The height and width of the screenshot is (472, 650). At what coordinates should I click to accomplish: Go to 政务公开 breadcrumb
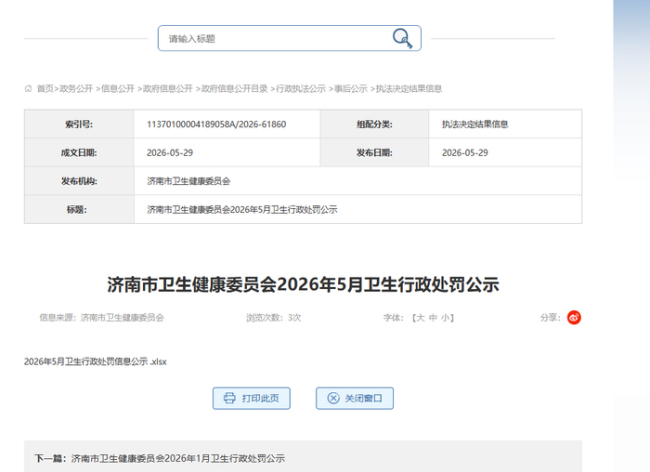[x=76, y=89]
